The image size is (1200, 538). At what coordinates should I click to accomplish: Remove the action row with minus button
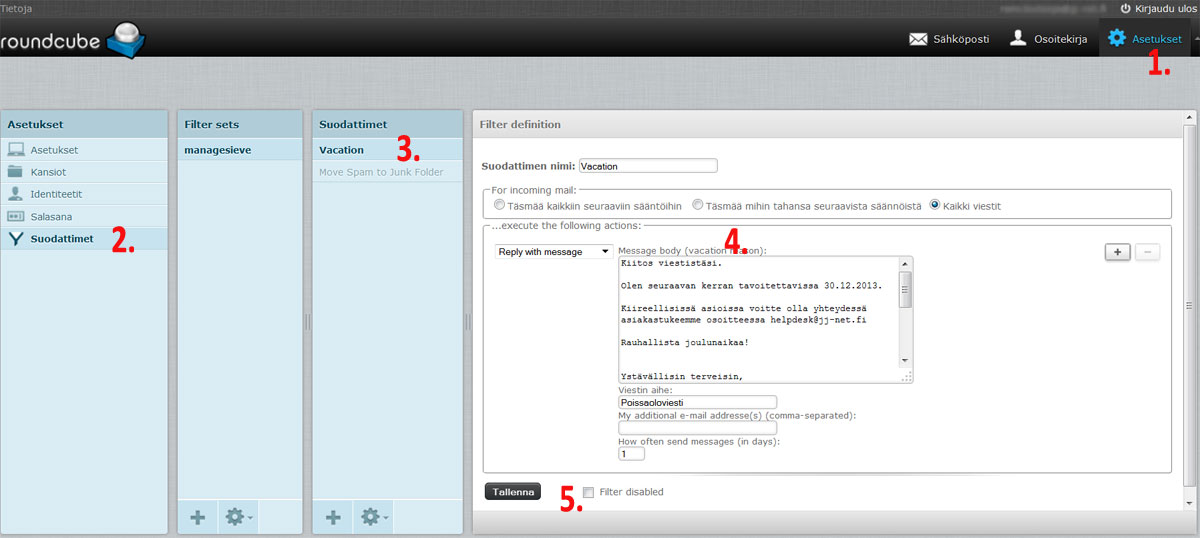coord(1147,252)
